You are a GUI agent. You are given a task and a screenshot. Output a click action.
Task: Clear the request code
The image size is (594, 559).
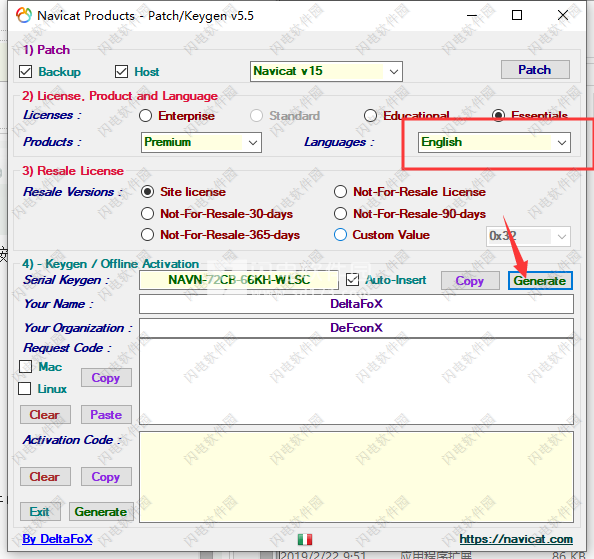45,415
